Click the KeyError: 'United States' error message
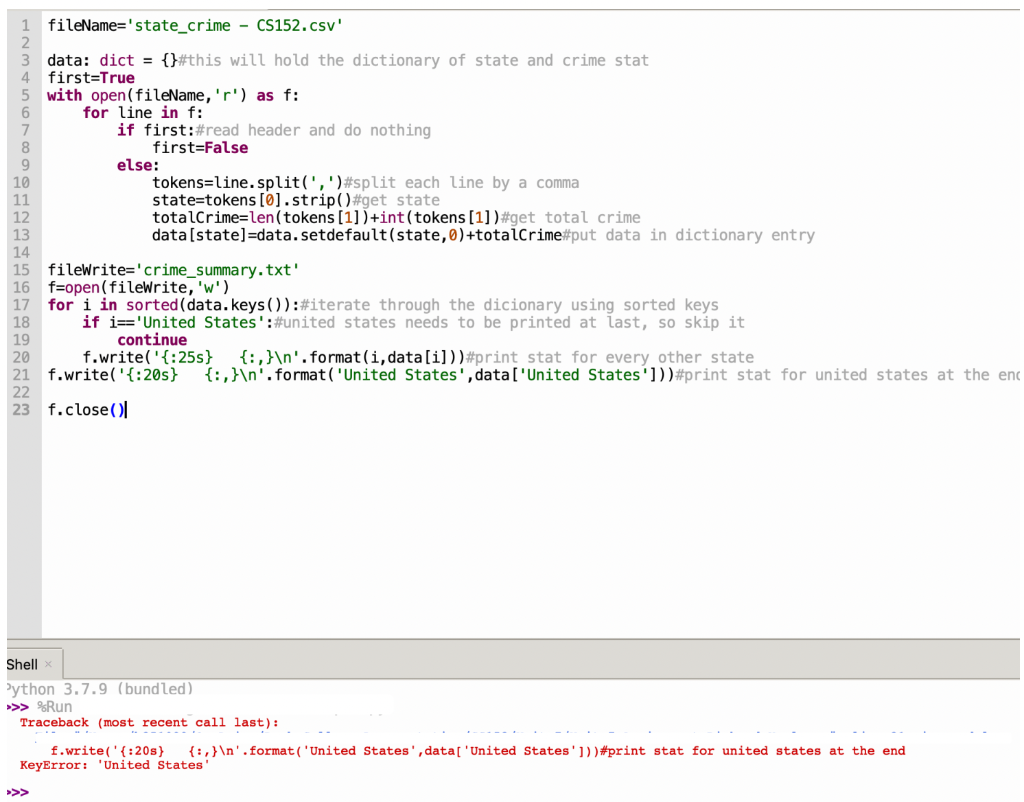This screenshot has width=1024, height=802. coord(113,765)
